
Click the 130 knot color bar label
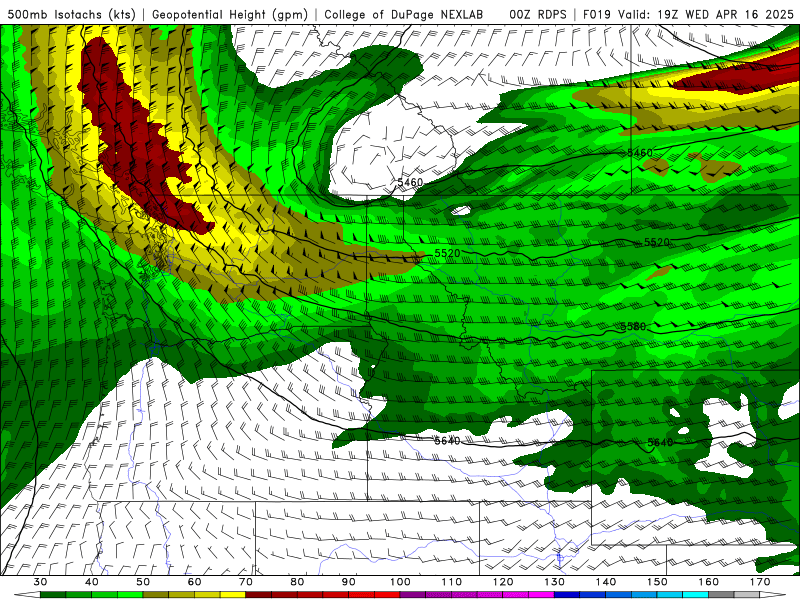[x=554, y=582]
